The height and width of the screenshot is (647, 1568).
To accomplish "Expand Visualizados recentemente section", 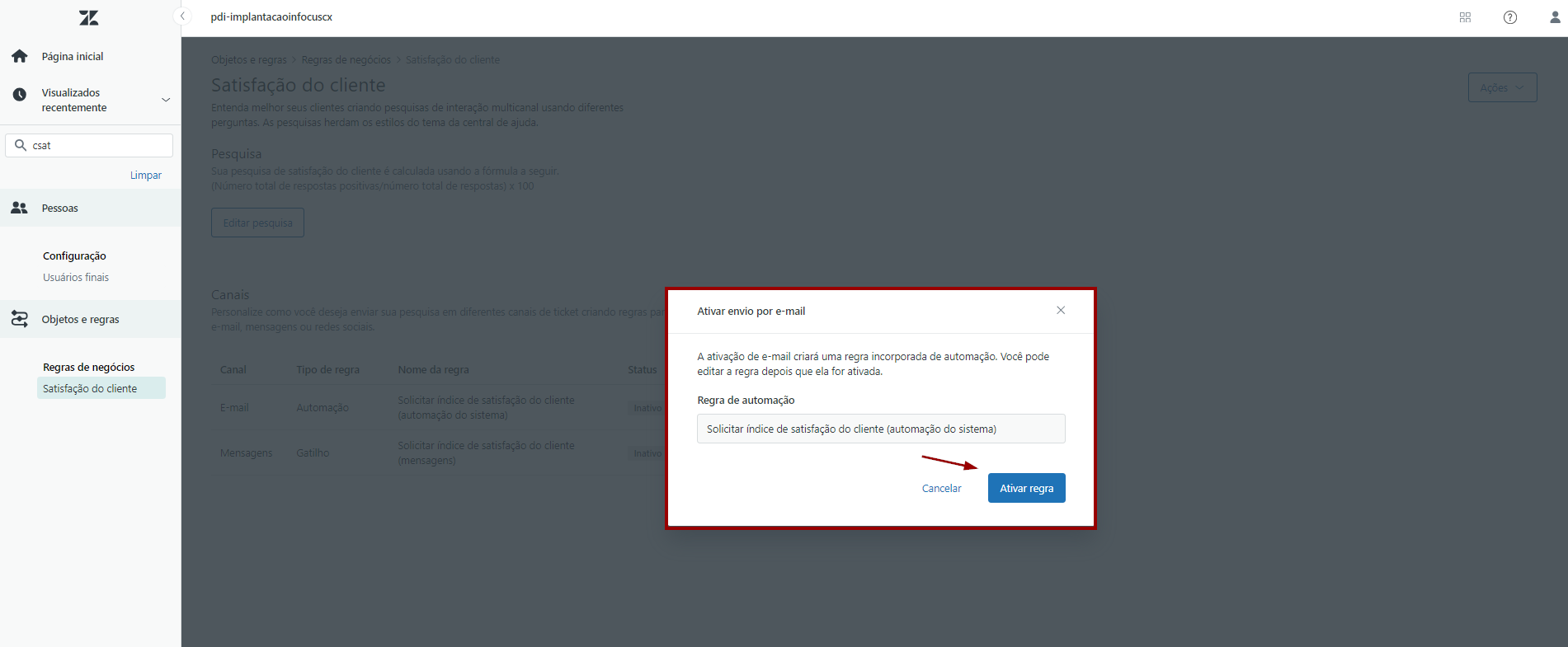I will click(166, 100).
